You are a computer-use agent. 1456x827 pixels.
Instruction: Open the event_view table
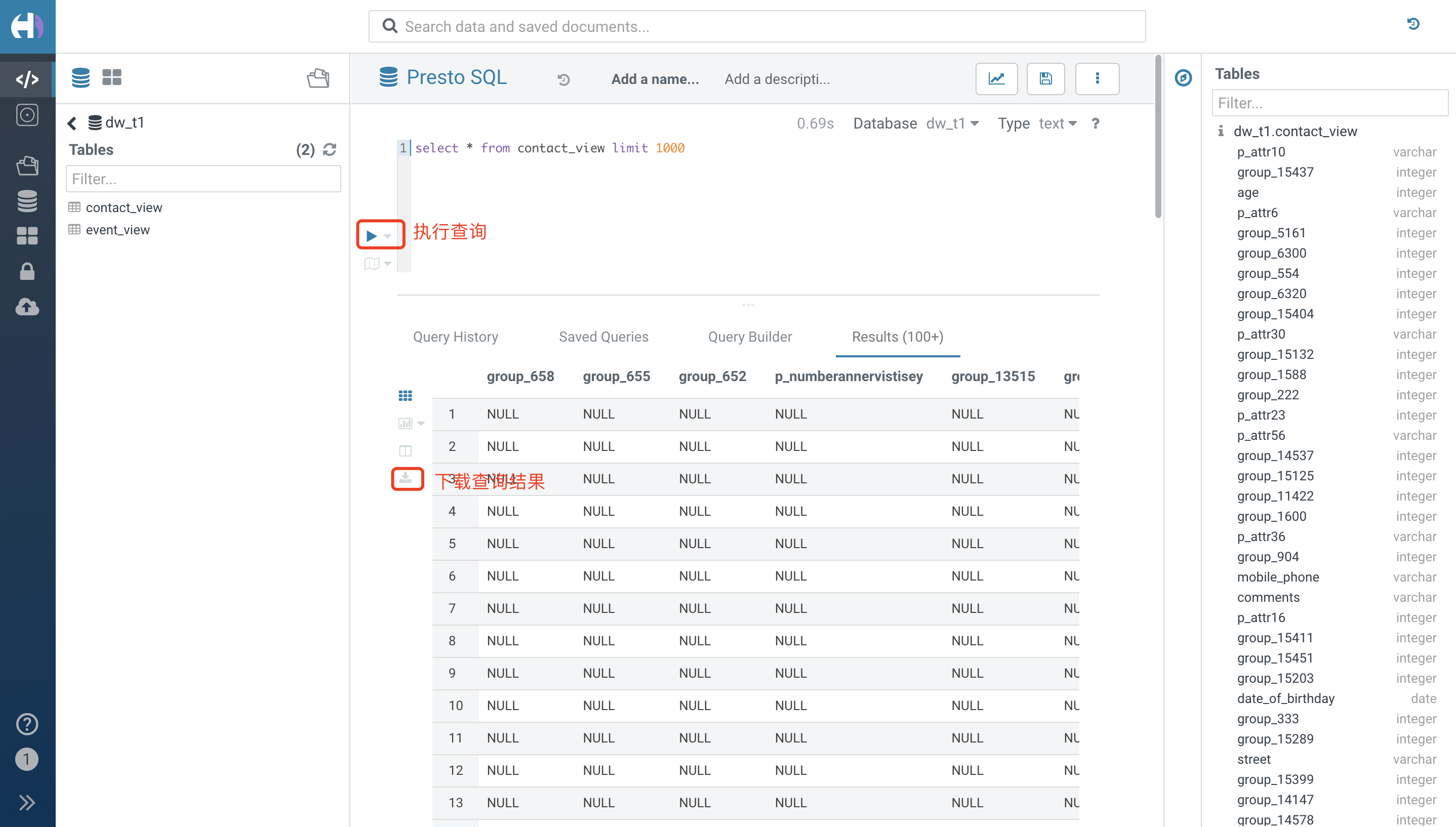point(117,229)
